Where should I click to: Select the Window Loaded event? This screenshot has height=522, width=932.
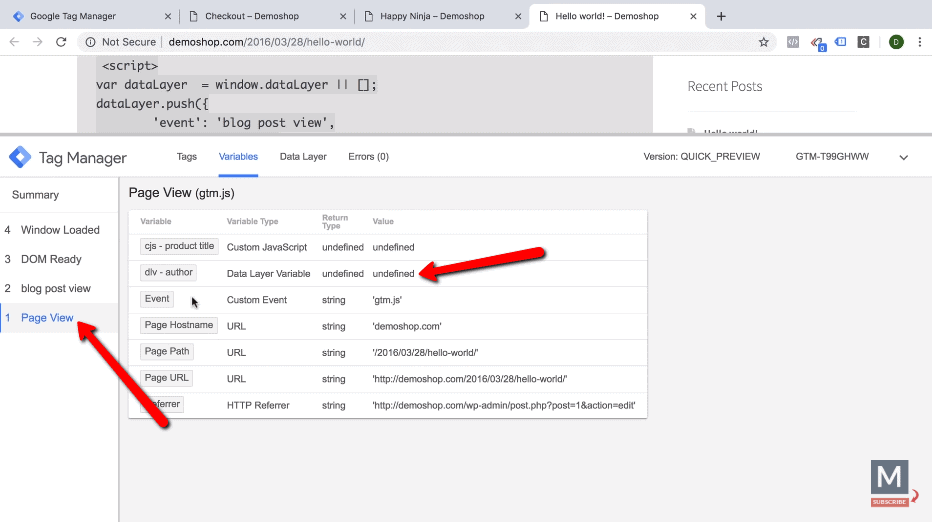pos(59,230)
